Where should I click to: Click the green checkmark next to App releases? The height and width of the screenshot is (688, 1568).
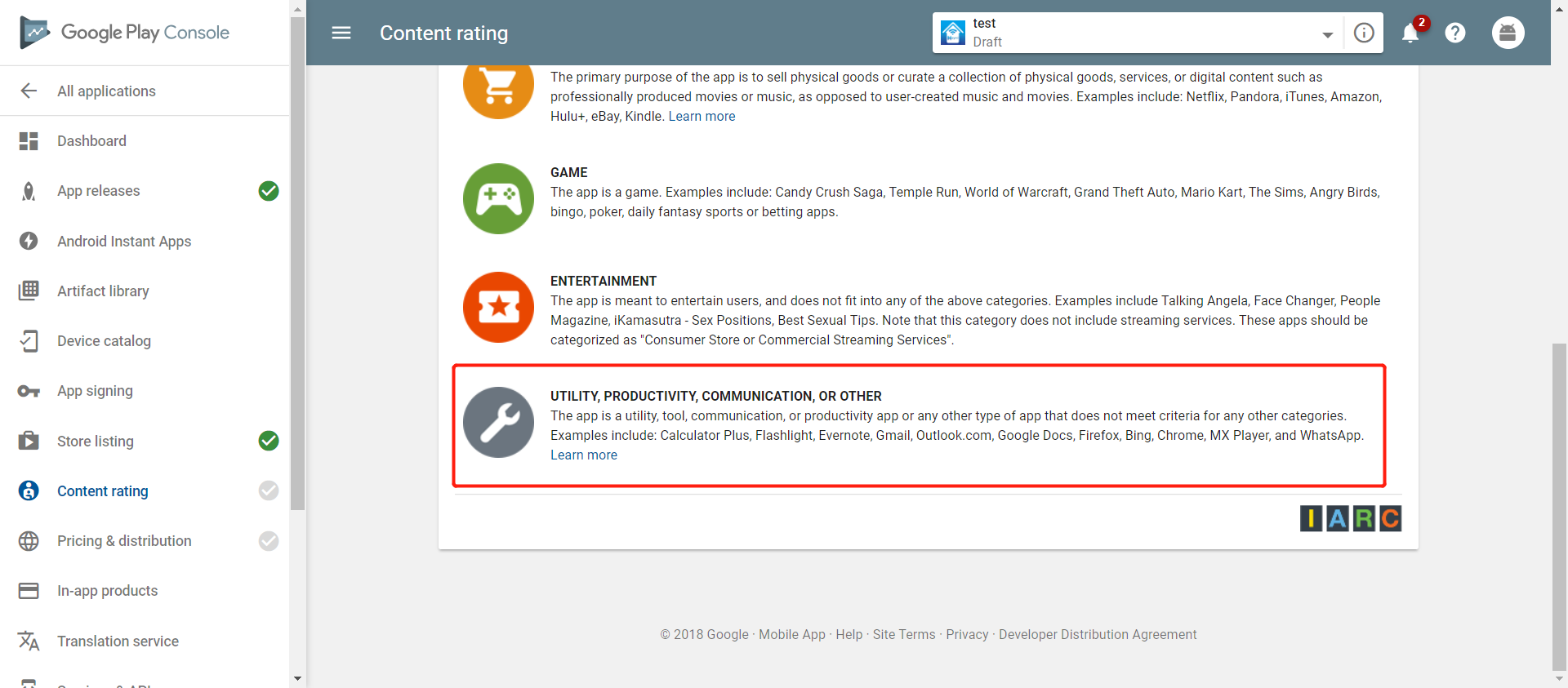pyautogui.click(x=269, y=191)
